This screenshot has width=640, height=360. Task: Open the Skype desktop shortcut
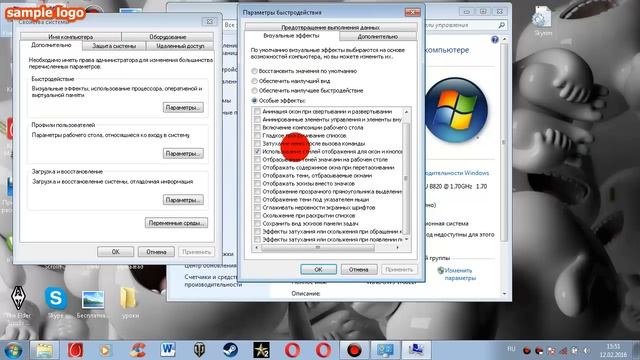(x=56, y=303)
